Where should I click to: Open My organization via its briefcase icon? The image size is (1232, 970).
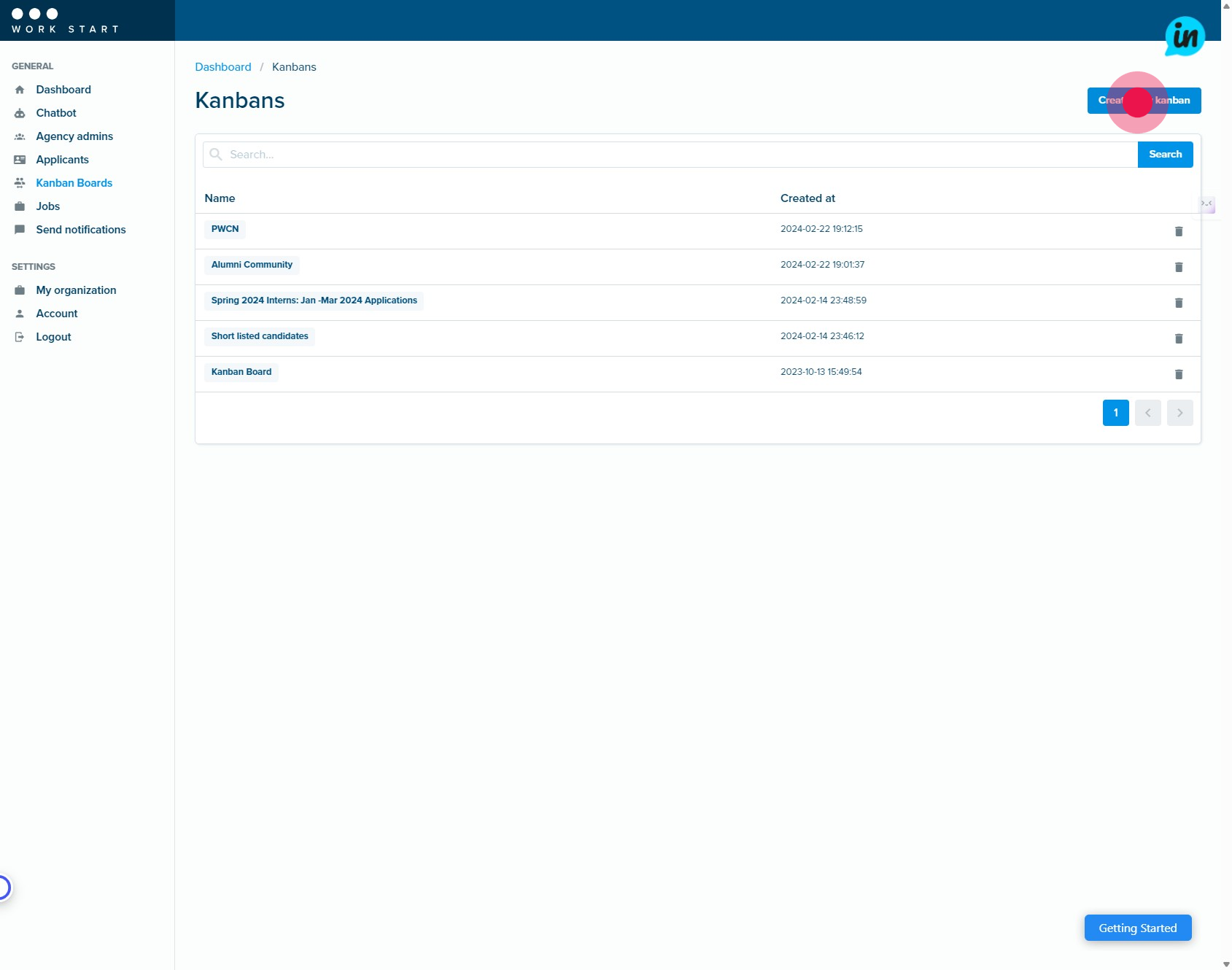tap(19, 290)
